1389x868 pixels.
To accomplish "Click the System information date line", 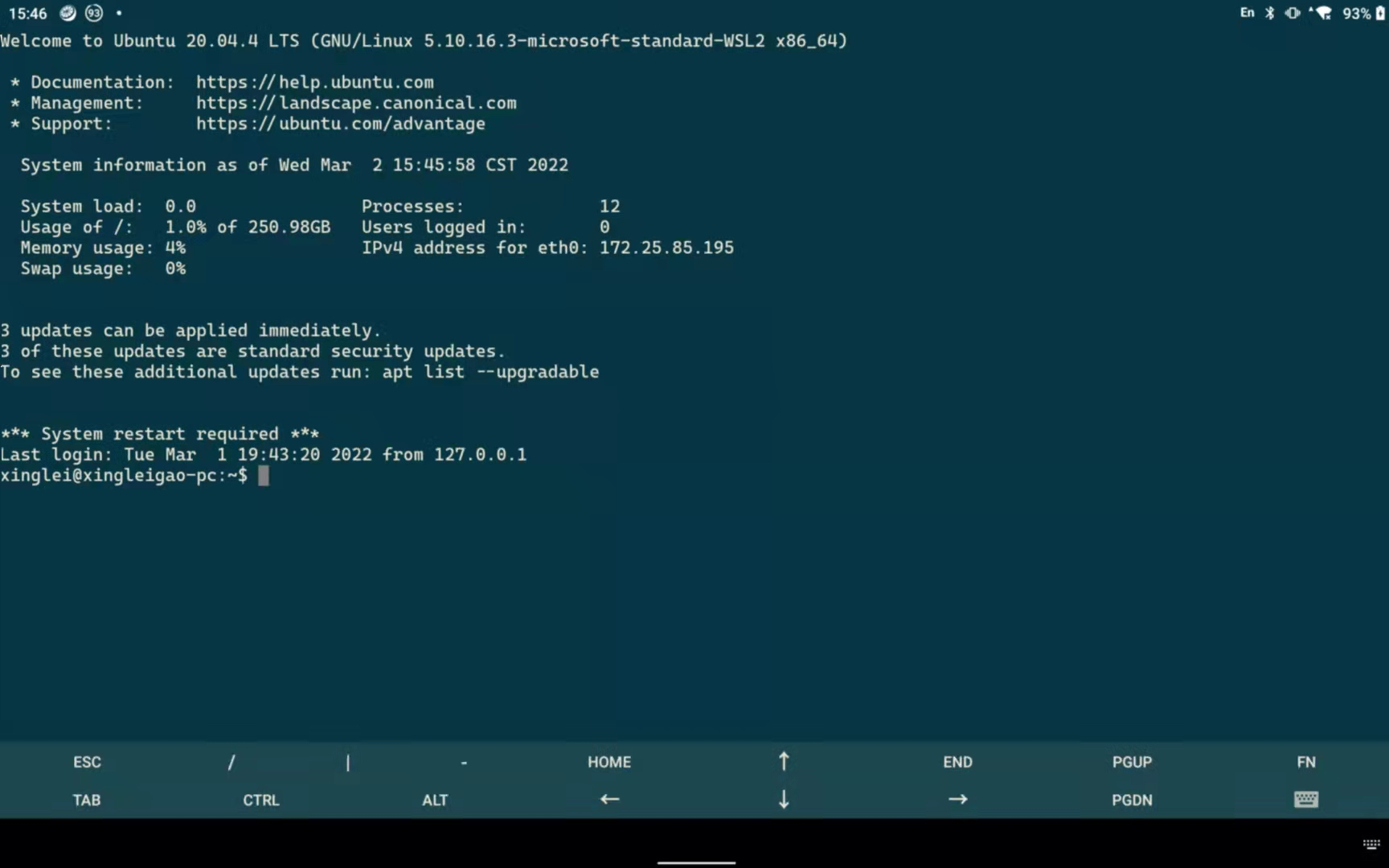I will (x=294, y=165).
